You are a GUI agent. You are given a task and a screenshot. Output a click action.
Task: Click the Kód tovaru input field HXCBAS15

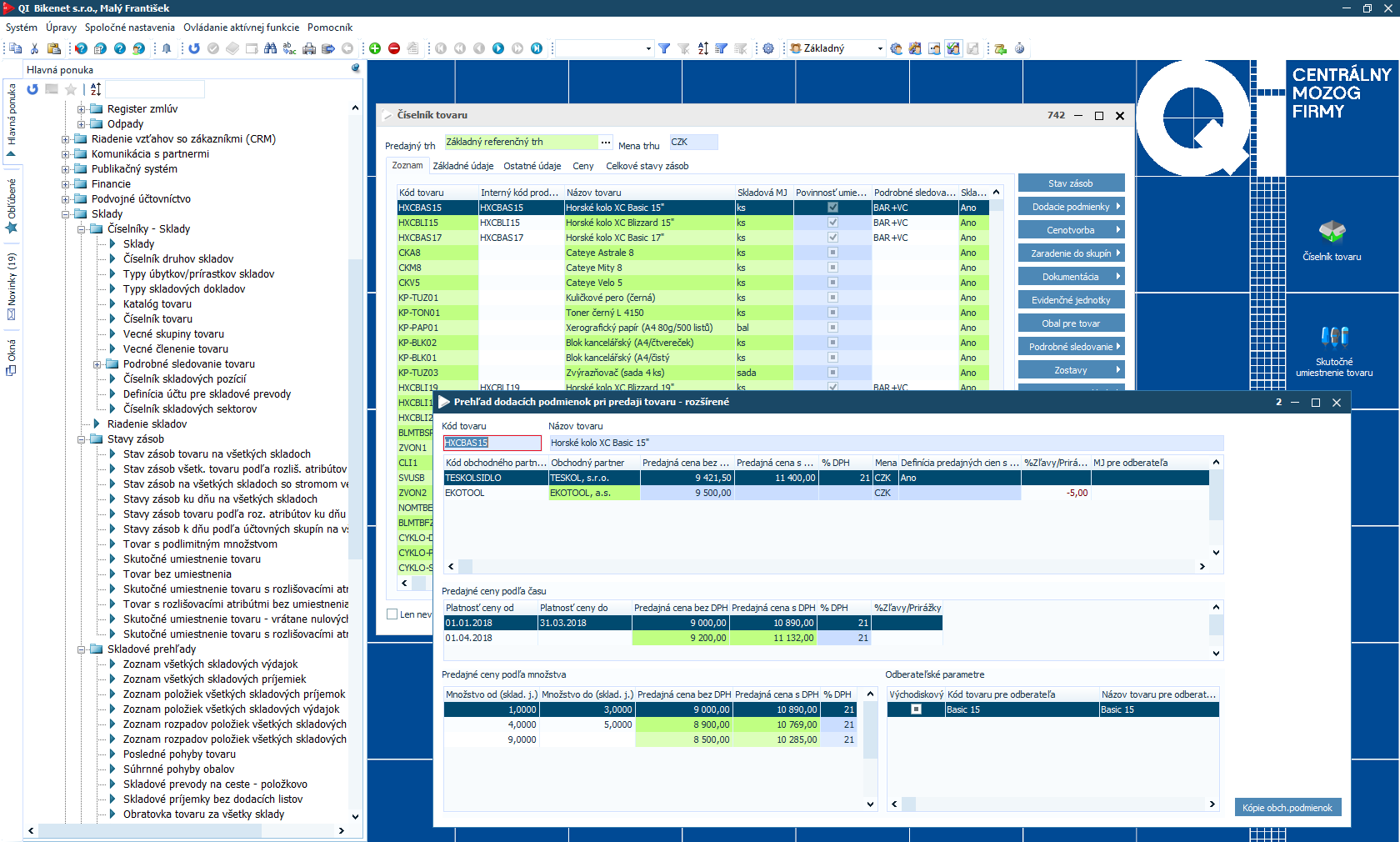coord(492,443)
